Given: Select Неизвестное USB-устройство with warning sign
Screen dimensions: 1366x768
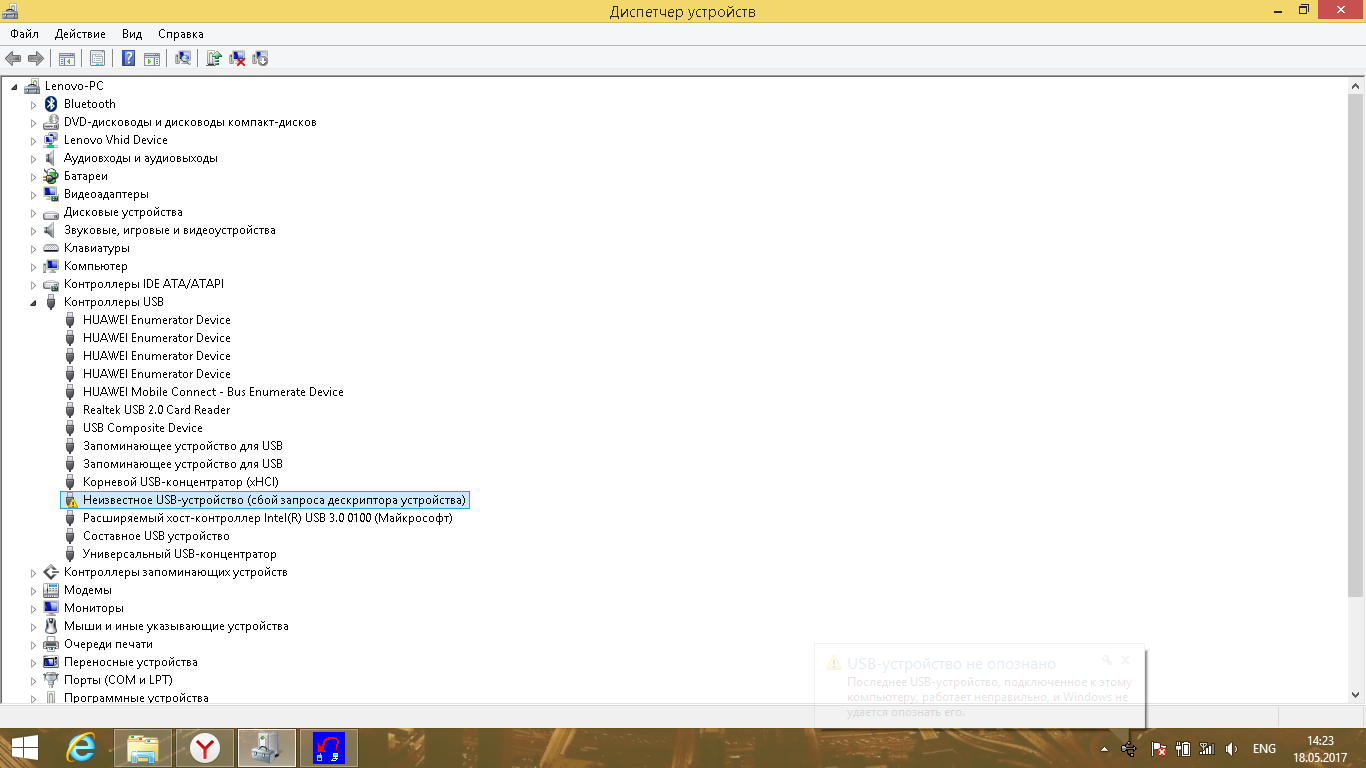Looking at the screenshot, I should tap(274, 500).
